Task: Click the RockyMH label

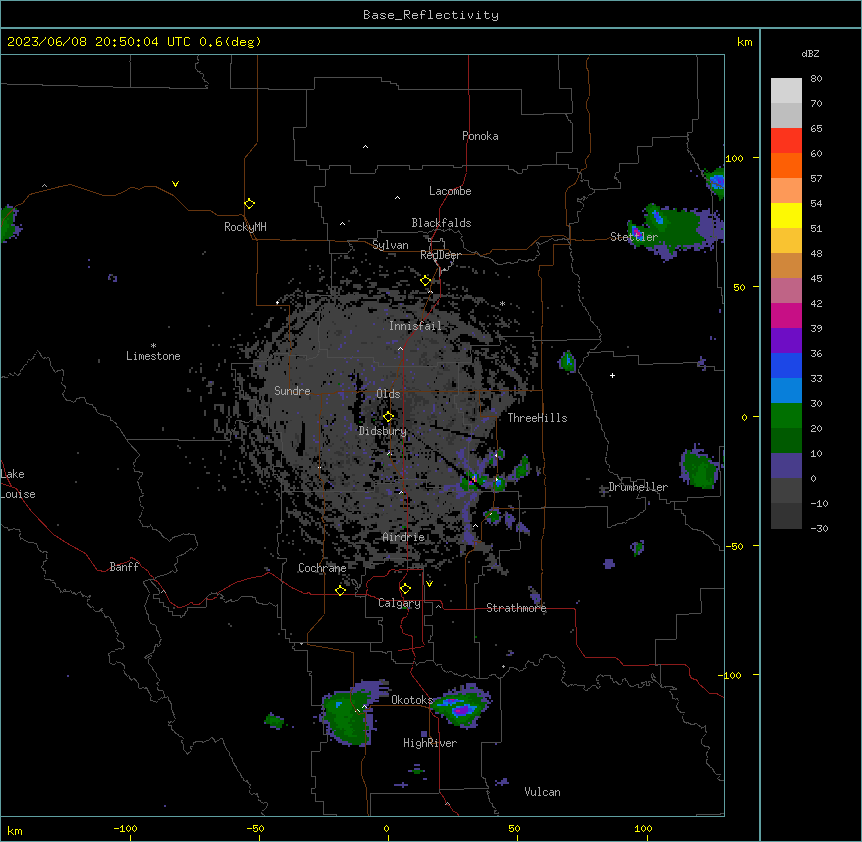Action: click(245, 227)
